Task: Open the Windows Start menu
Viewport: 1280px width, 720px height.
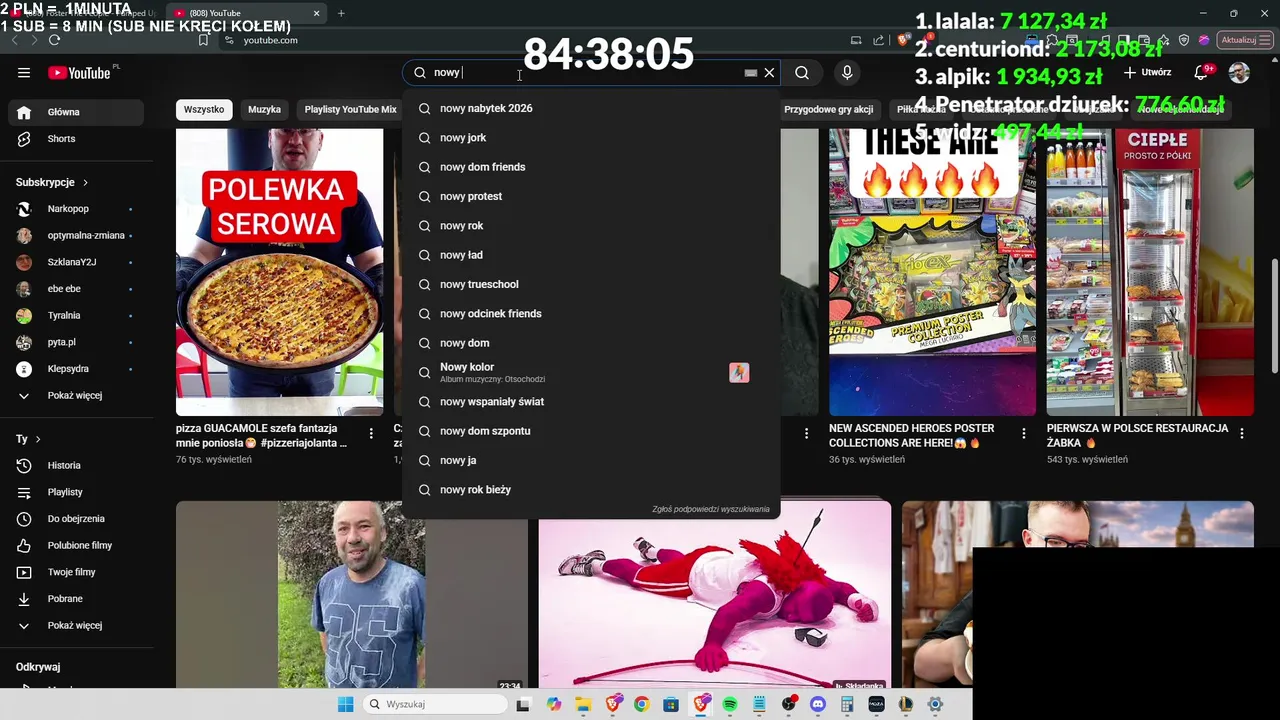Action: point(345,704)
